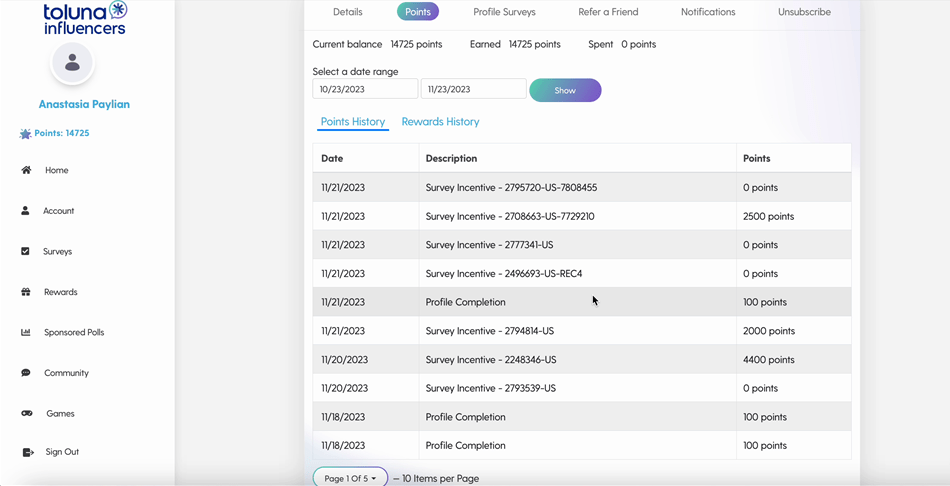Select Survey Incentive - 2248346-US row
The image size is (950, 486).
click(582, 359)
